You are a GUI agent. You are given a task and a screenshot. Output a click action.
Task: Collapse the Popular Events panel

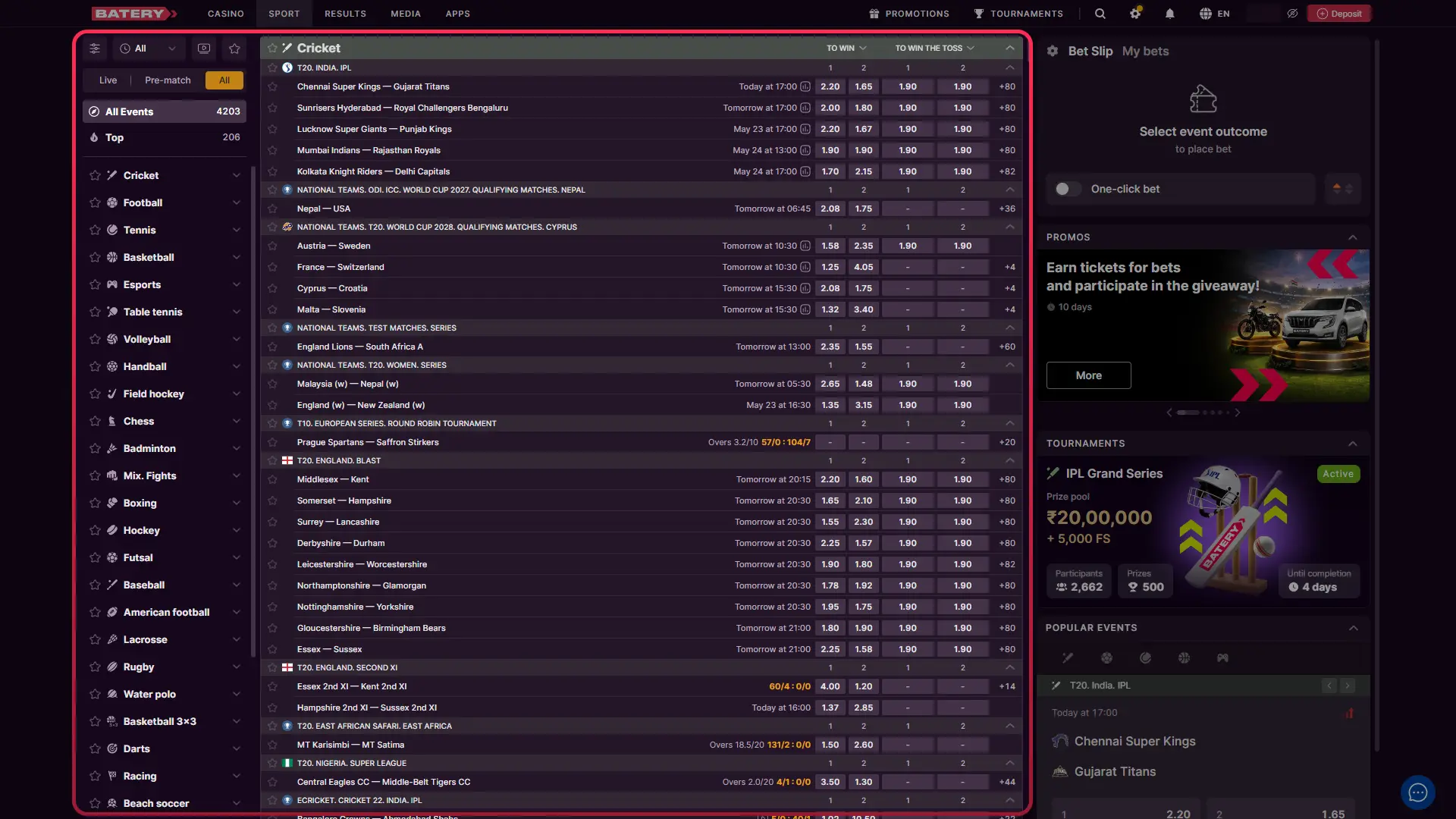1353,628
